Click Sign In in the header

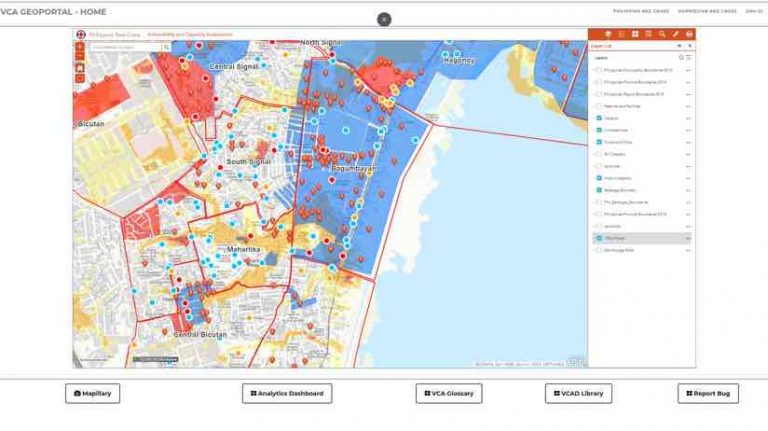[x=754, y=11]
